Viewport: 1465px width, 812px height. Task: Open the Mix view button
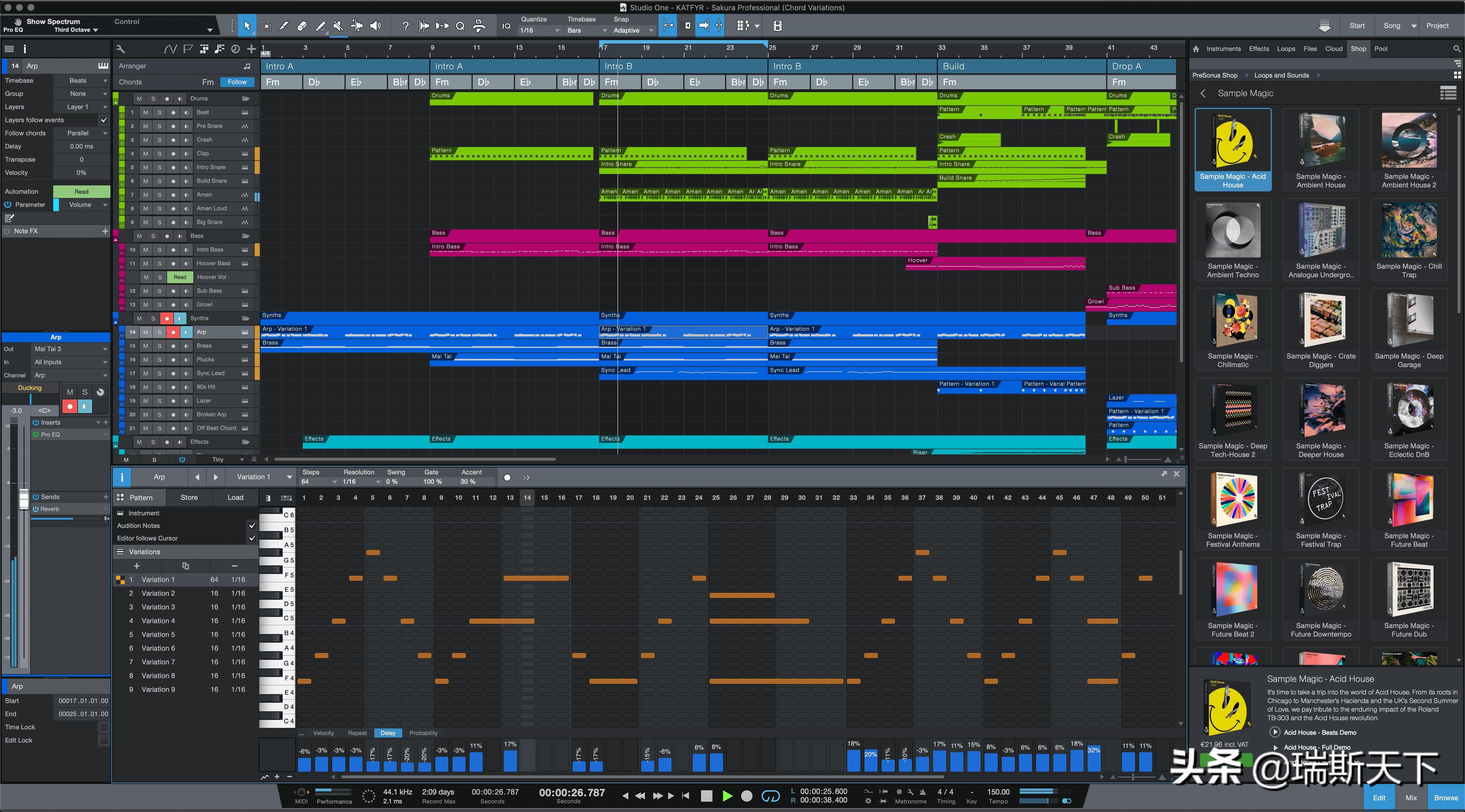coord(1411,798)
